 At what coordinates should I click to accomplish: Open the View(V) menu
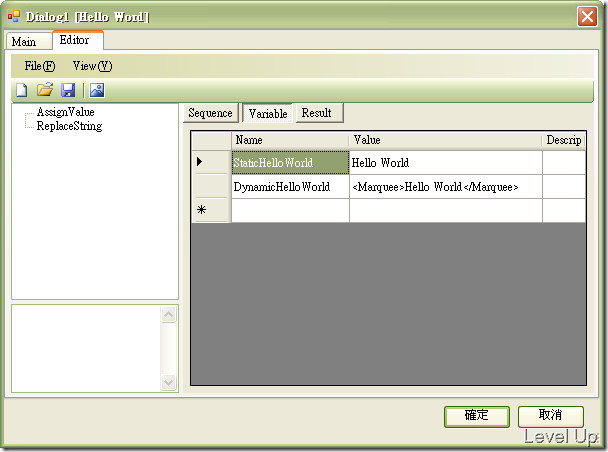[x=93, y=66]
